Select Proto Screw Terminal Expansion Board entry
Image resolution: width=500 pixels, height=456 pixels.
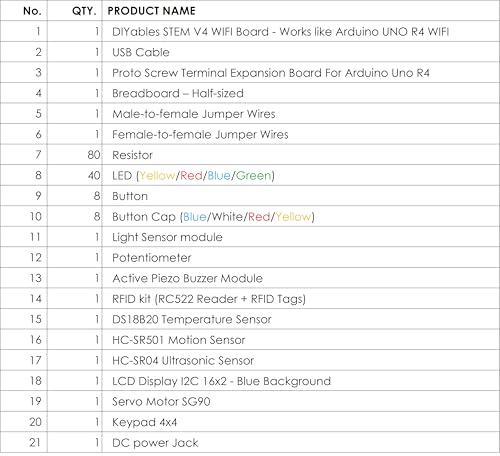click(x=271, y=73)
